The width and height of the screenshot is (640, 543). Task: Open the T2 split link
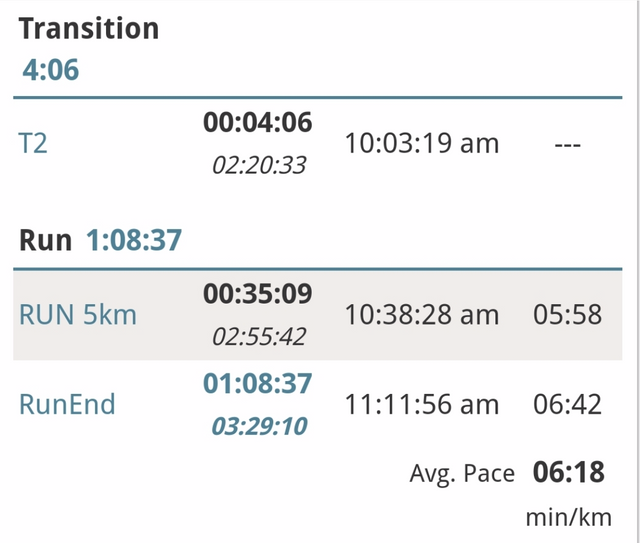click(x=33, y=144)
